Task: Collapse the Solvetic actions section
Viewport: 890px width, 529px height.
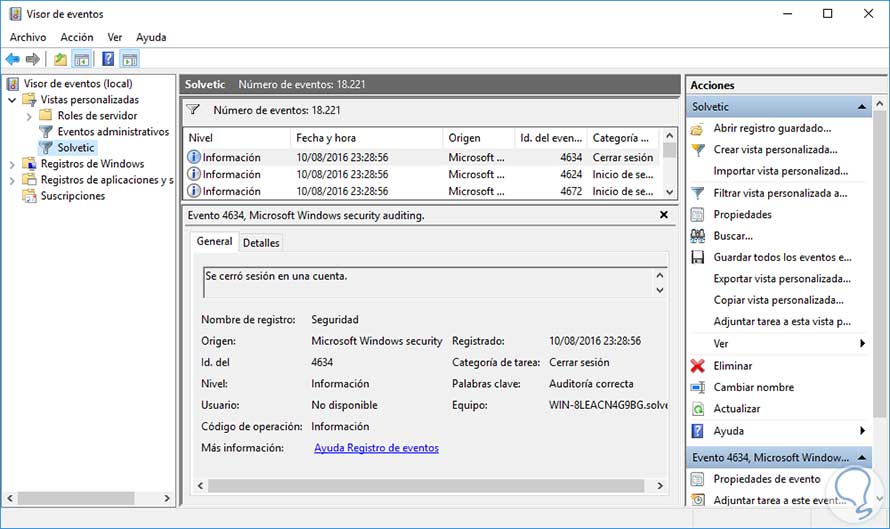Action: [862, 107]
